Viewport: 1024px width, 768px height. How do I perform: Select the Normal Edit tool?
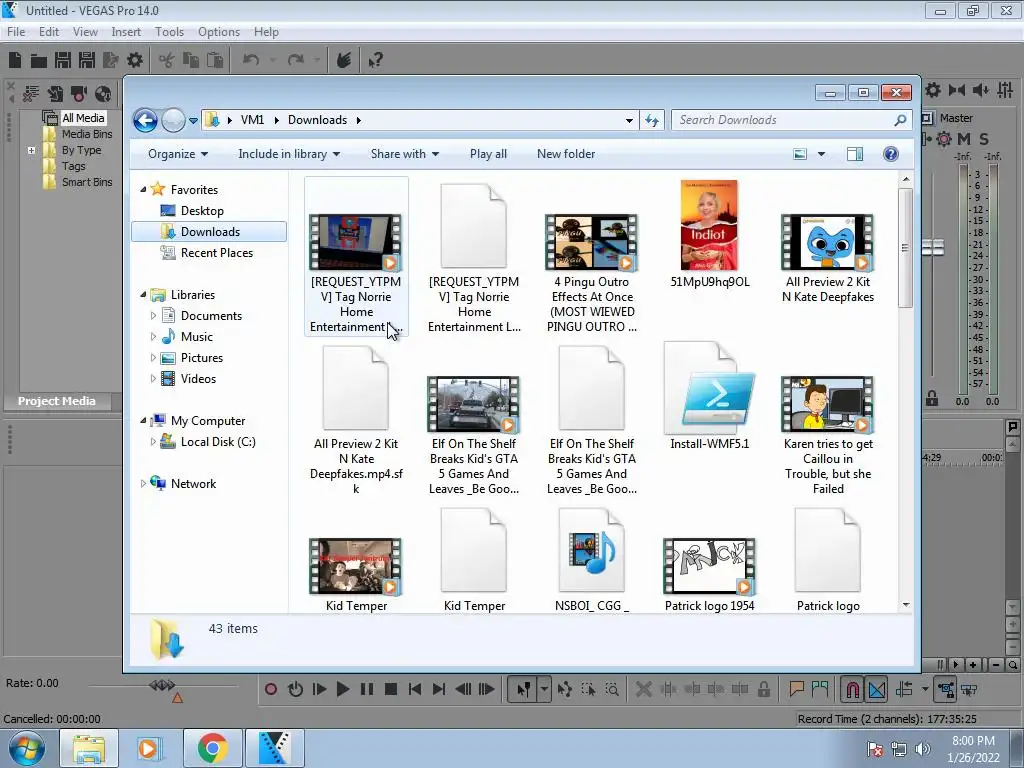523,689
